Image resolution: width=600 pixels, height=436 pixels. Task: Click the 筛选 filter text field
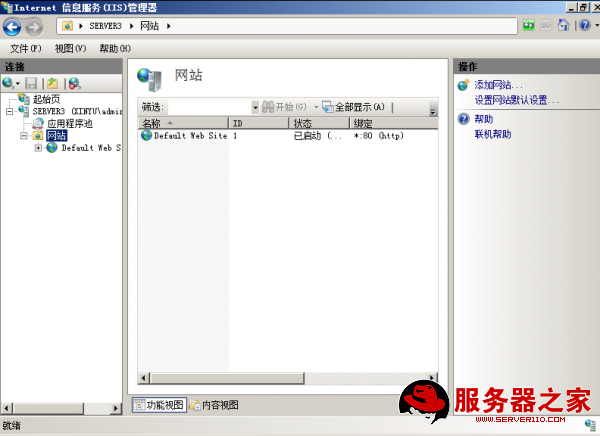[x=209, y=107]
